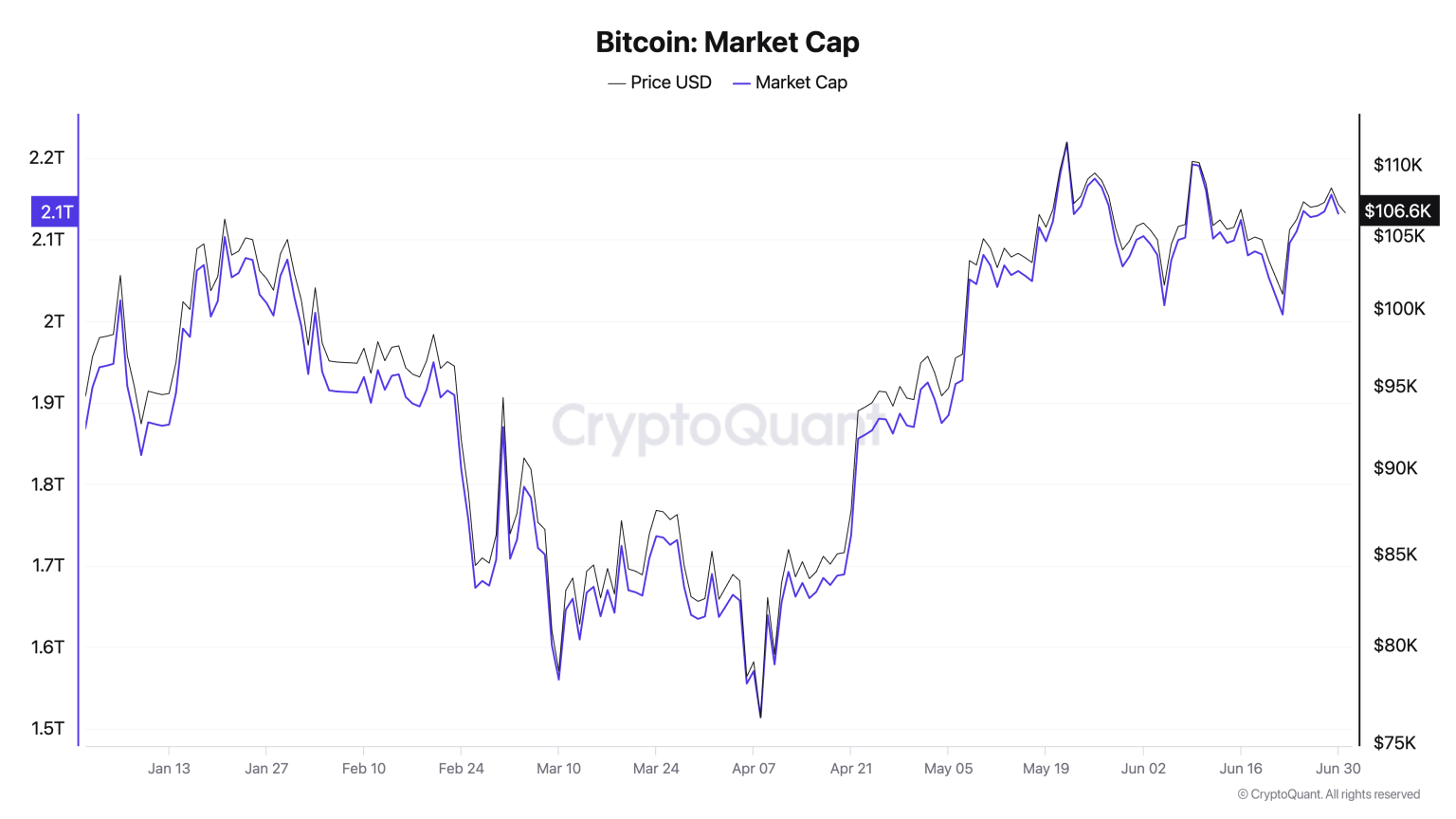The width and height of the screenshot is (1456, 819).
Task: Click the CryptoQuant watermark logo
Action: 717,426
